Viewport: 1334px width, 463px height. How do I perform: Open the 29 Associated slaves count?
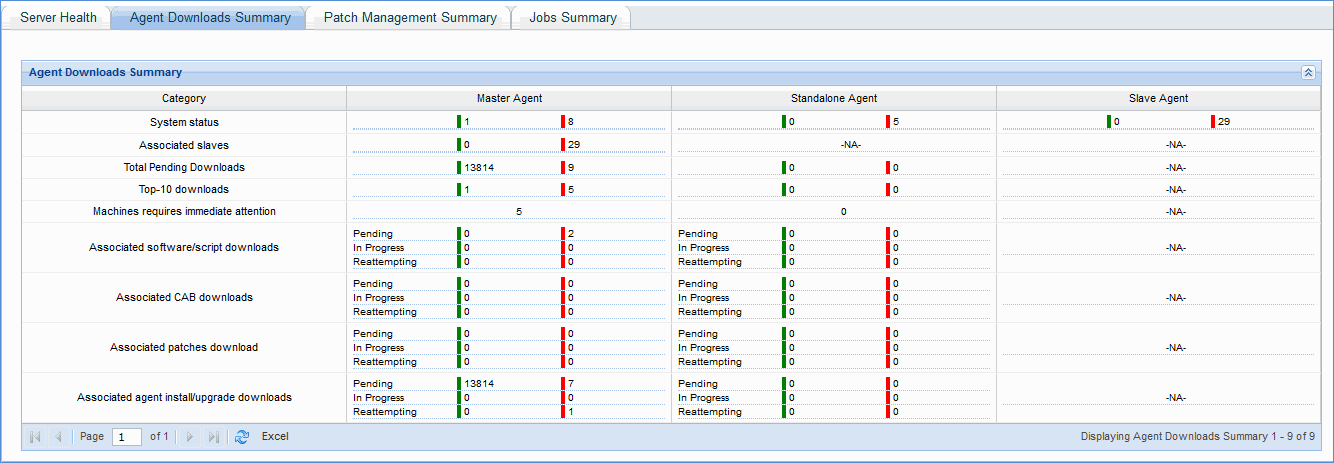[x=573, y=145]
